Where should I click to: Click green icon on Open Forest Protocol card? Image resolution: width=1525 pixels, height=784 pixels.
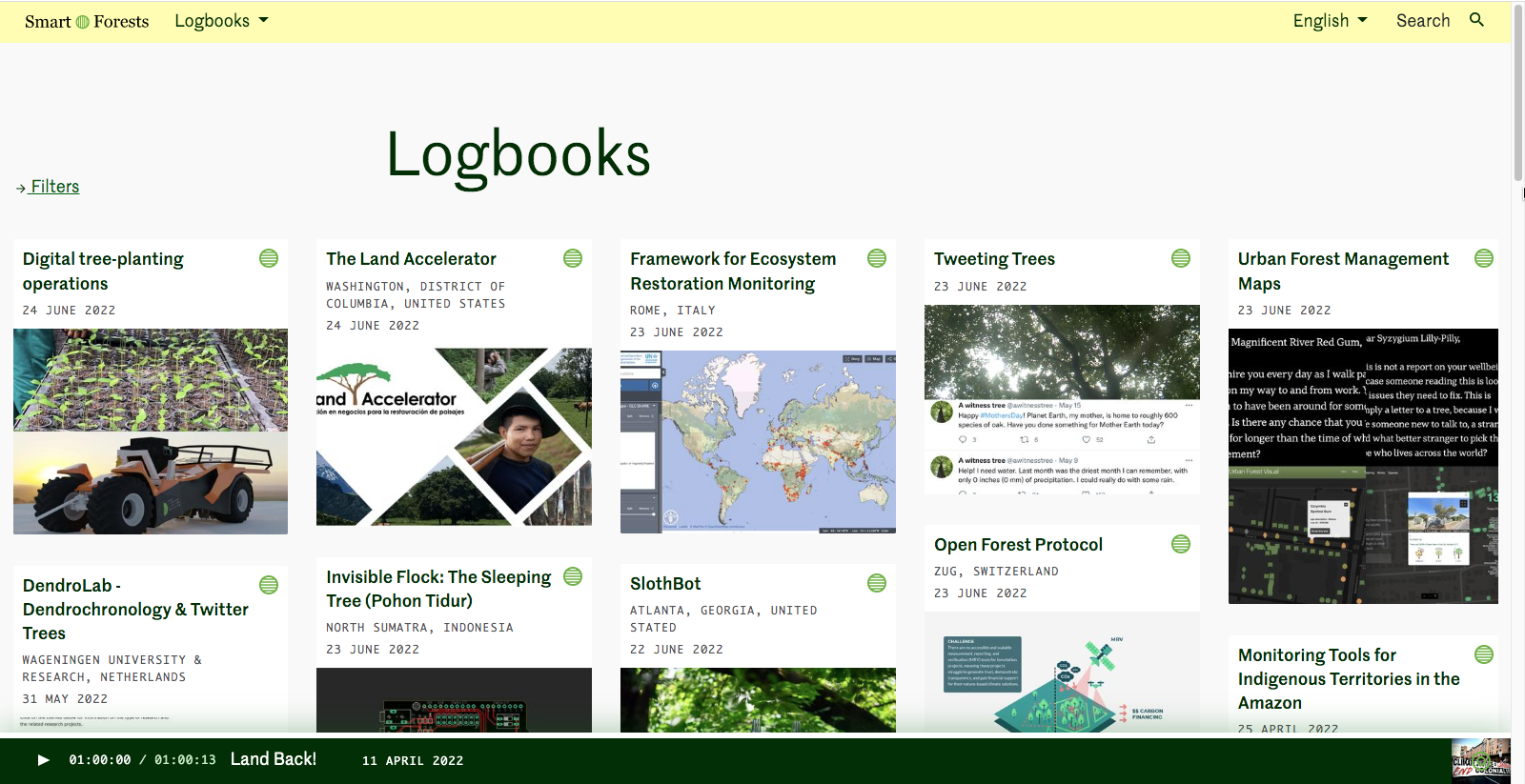(1181, 544)
